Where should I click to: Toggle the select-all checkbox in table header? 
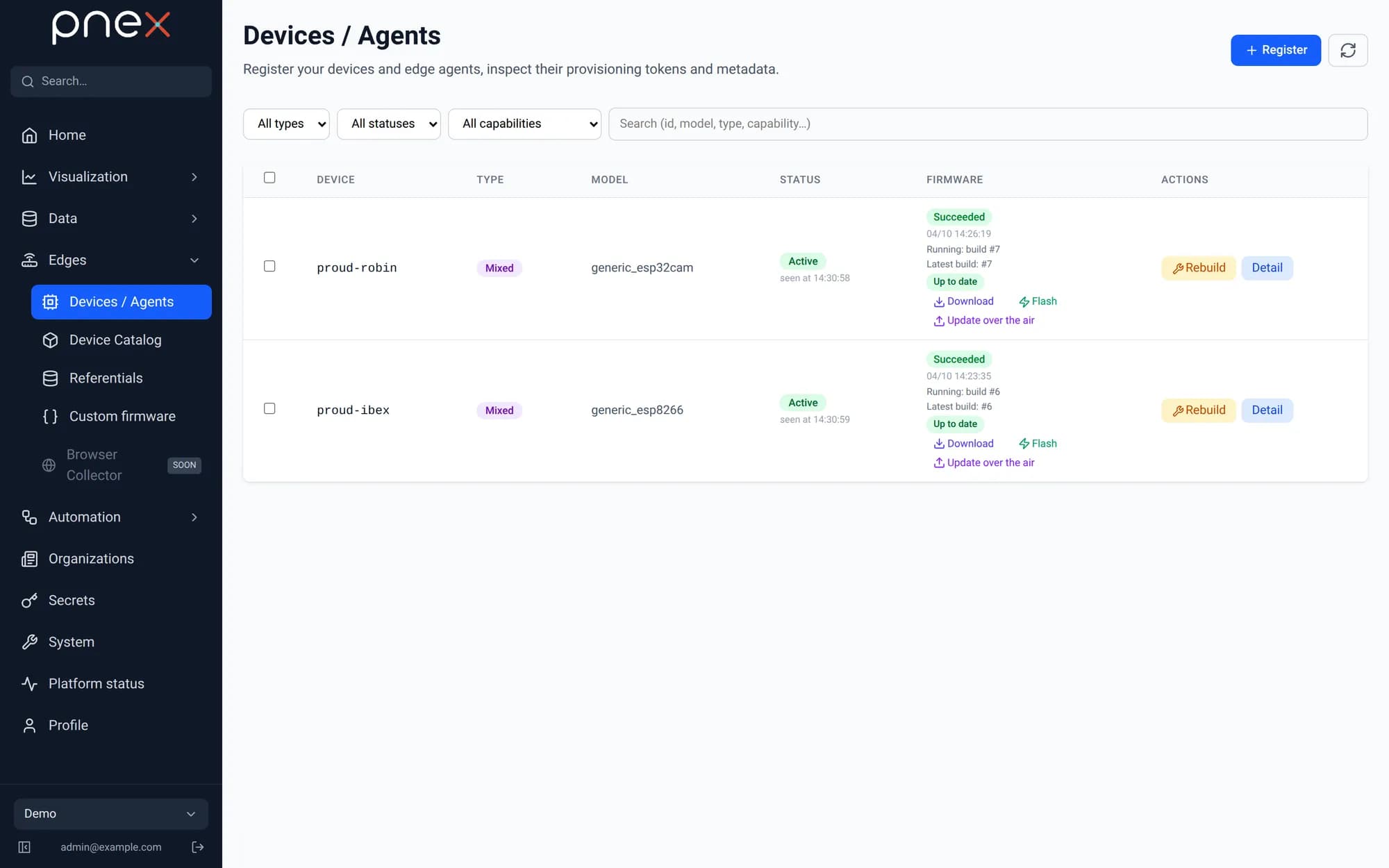point(269,178)
